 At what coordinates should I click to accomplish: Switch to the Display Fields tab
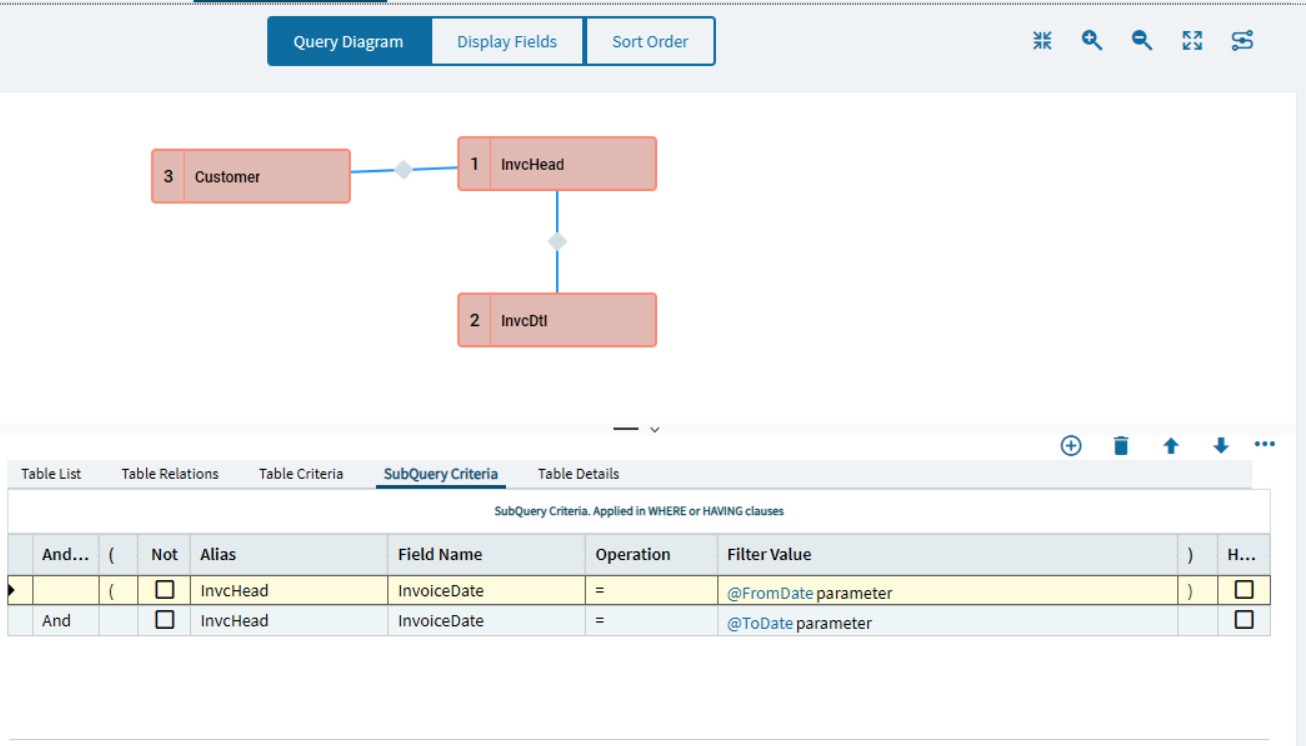507,42
